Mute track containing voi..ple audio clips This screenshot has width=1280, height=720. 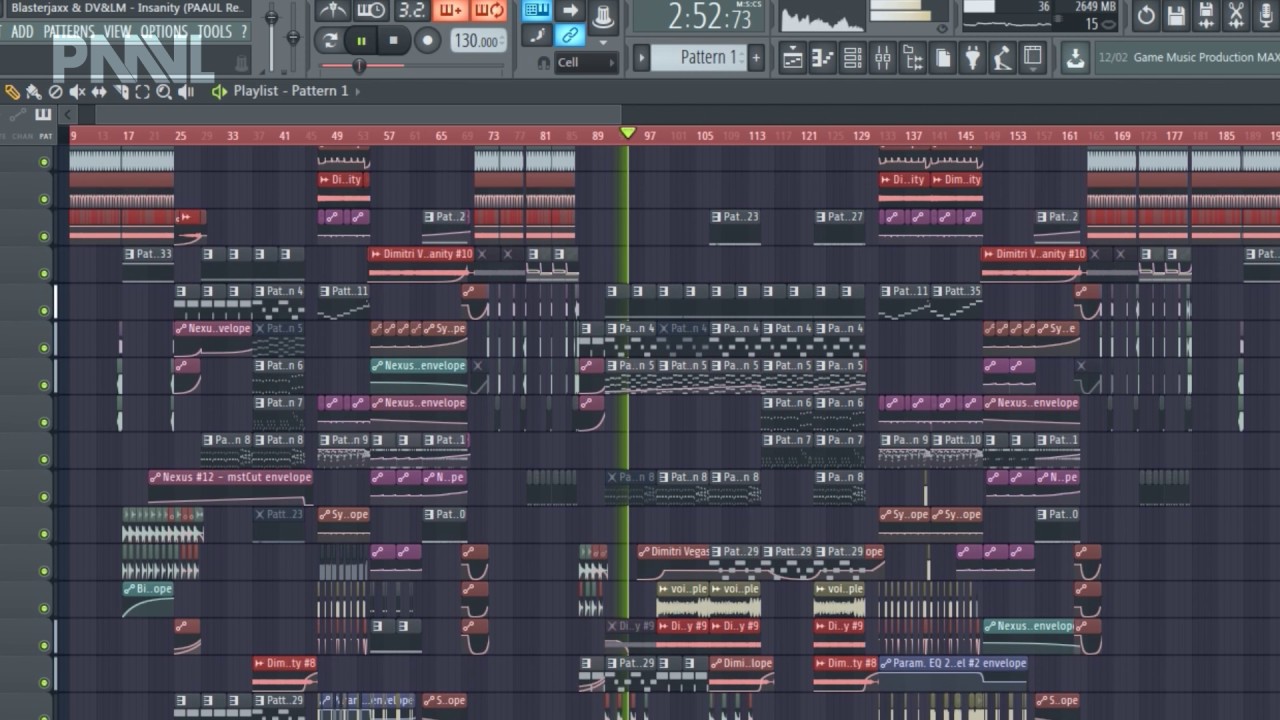coord(44,608)
